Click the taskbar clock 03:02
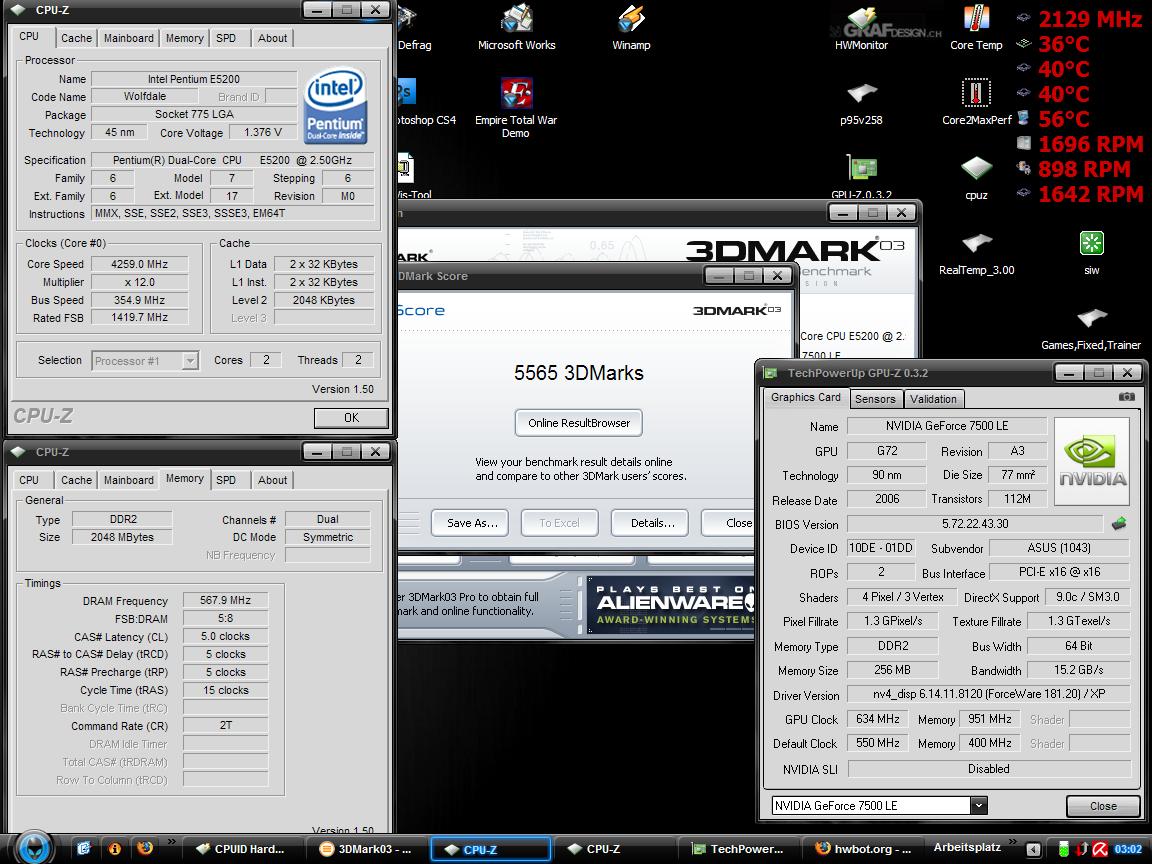The width and height of the screenshot is (1152, 864). pos(1128,849)
